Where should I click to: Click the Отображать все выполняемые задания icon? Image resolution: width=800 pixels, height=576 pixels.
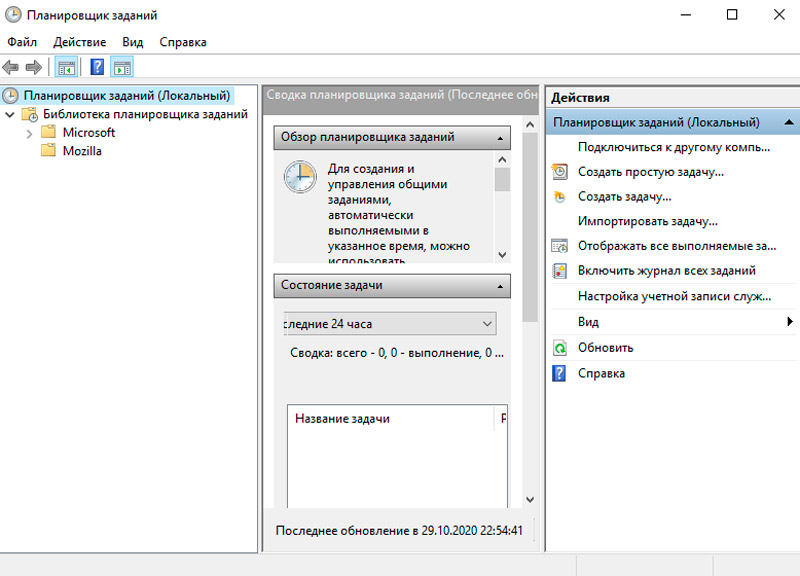(560, 246)
